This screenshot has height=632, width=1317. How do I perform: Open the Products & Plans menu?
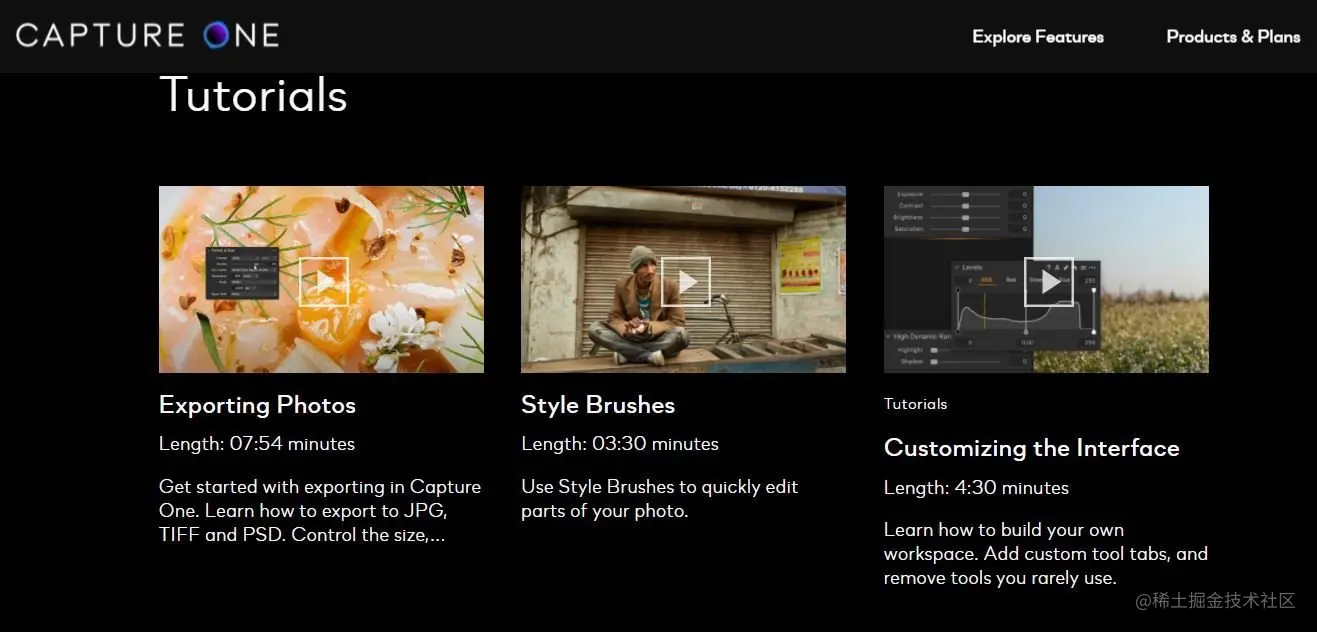click(x=1233, y=37)
